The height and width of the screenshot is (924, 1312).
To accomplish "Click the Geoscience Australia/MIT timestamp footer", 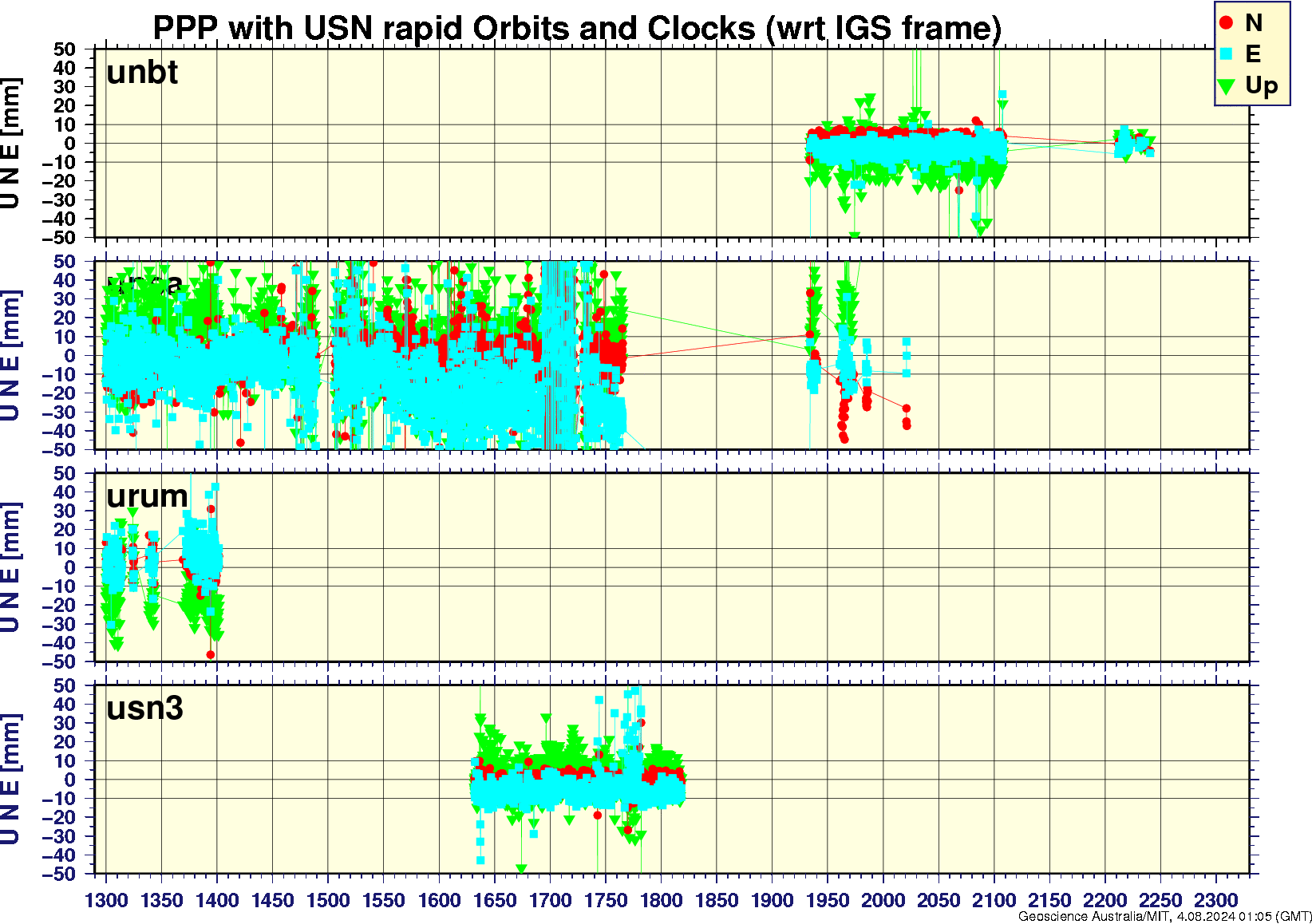I will (x=1164, y=916).
